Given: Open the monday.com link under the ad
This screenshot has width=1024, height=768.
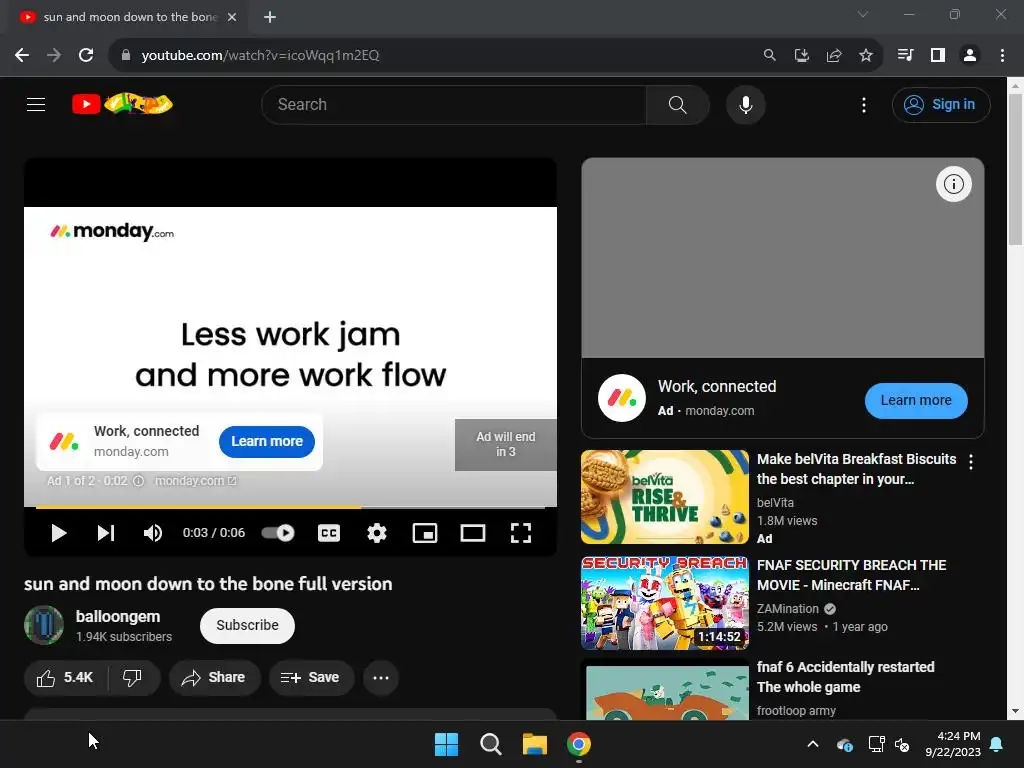Looking at the screenshot, I should tap(195, 481).
